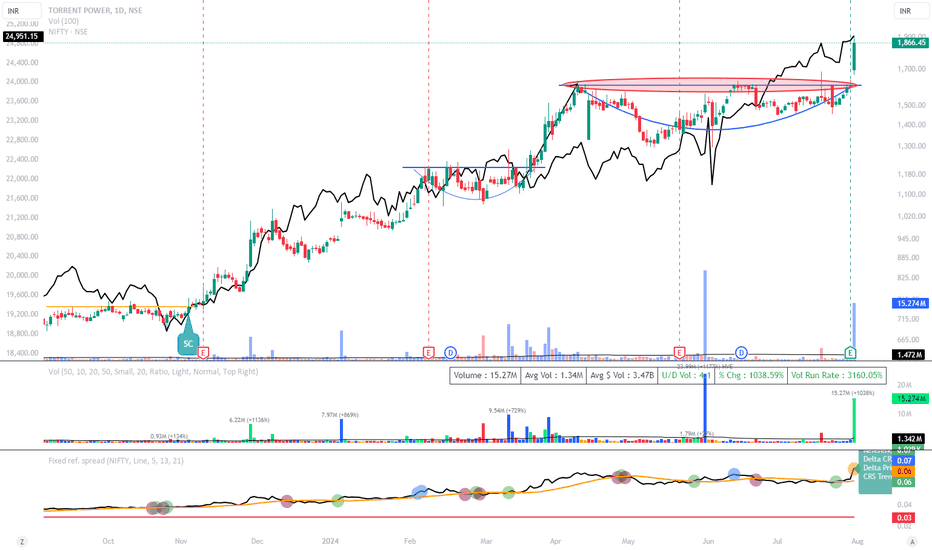The image size is (932, 550).
Task: Click the blue 15.274M volume label
Action: [x=911, y=303]
